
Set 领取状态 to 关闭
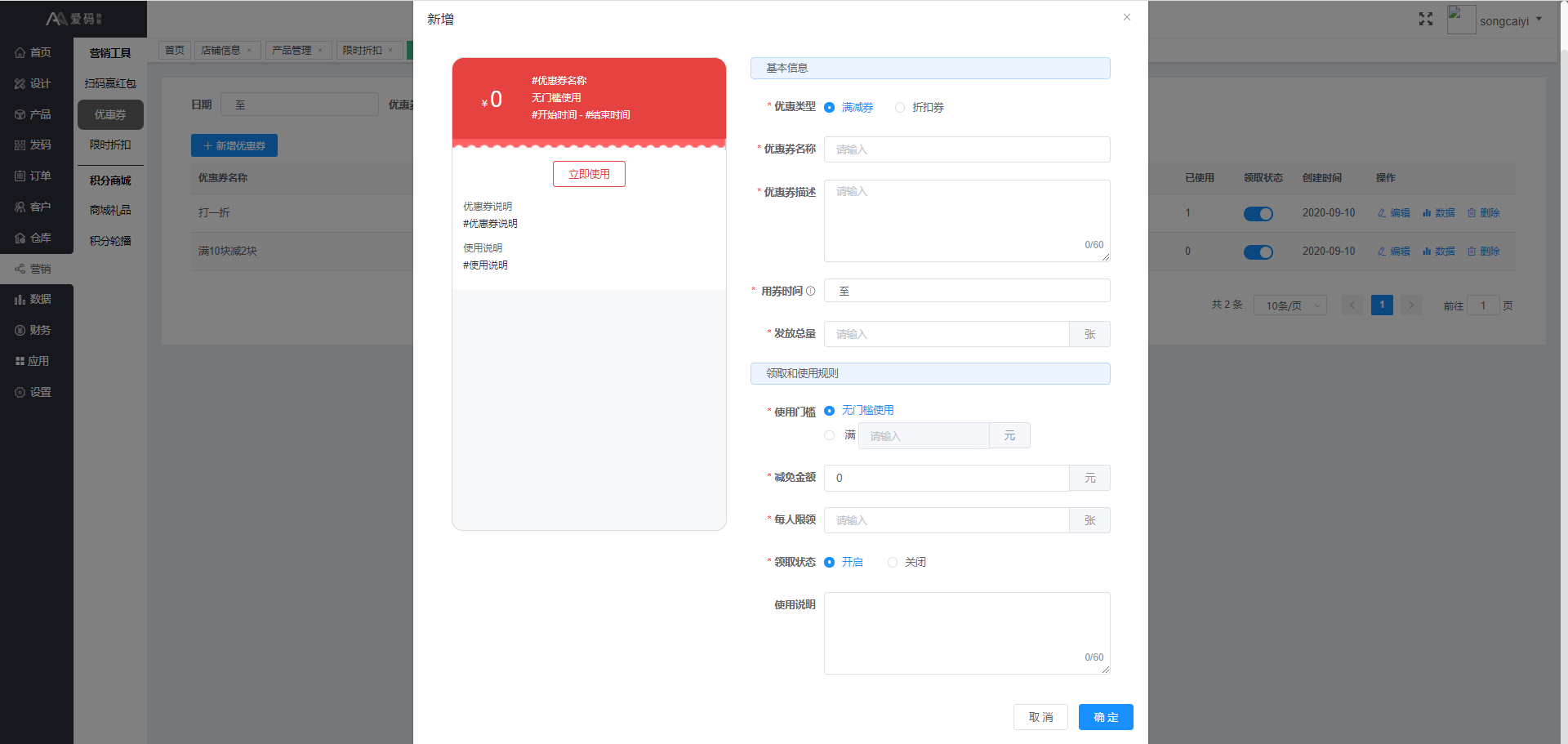906,563
